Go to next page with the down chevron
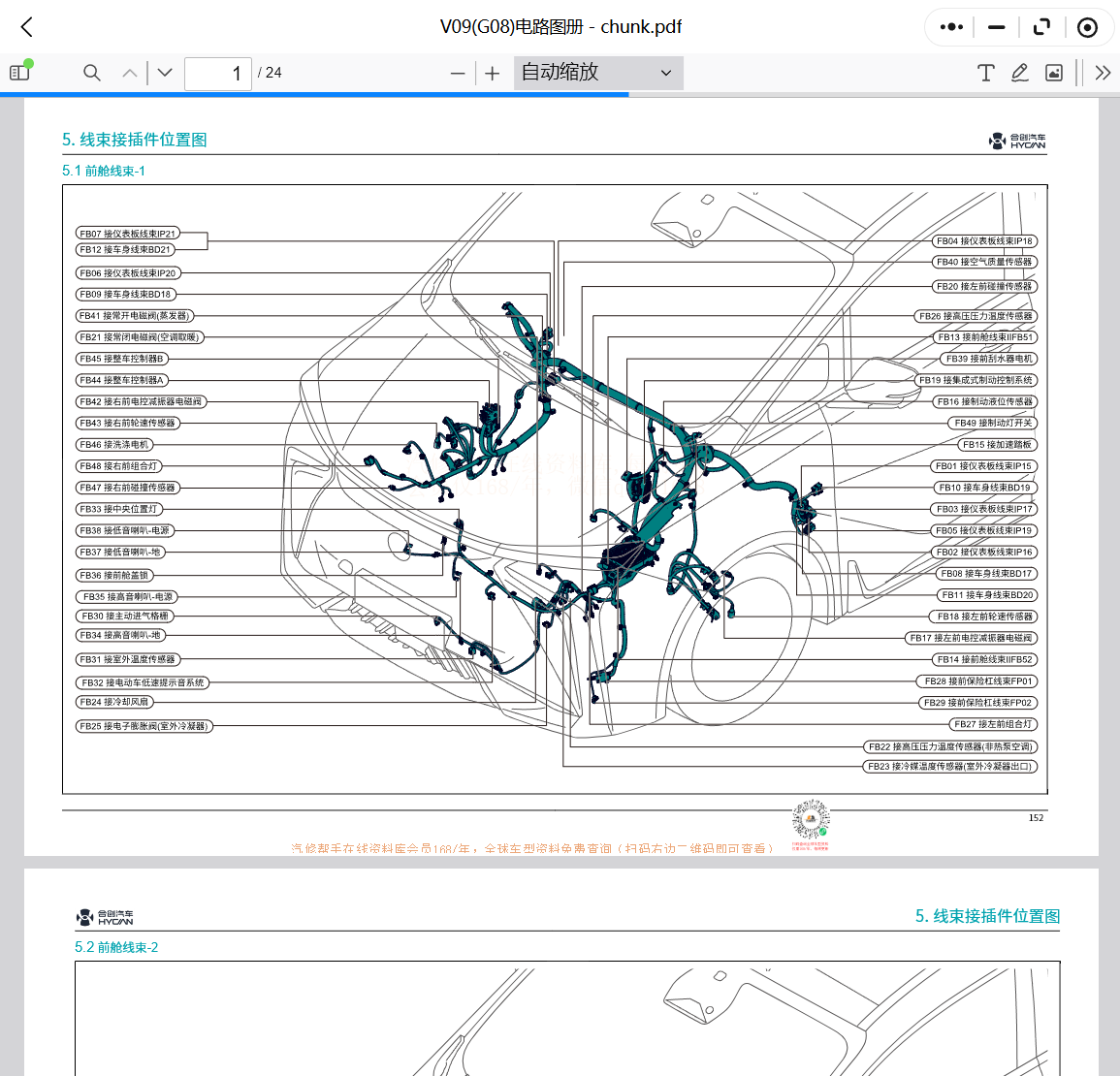 (x=164, y=72)
